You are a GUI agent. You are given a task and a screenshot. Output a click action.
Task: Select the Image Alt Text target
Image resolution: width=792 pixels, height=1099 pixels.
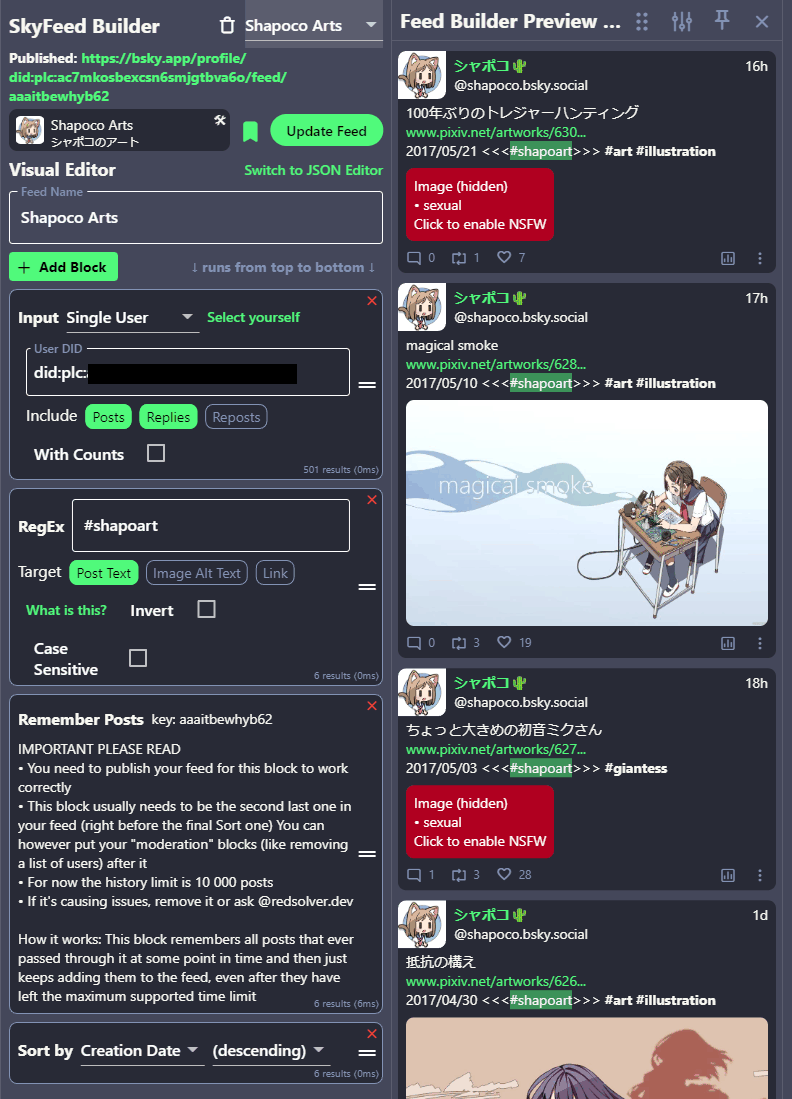tap(197, 573)
